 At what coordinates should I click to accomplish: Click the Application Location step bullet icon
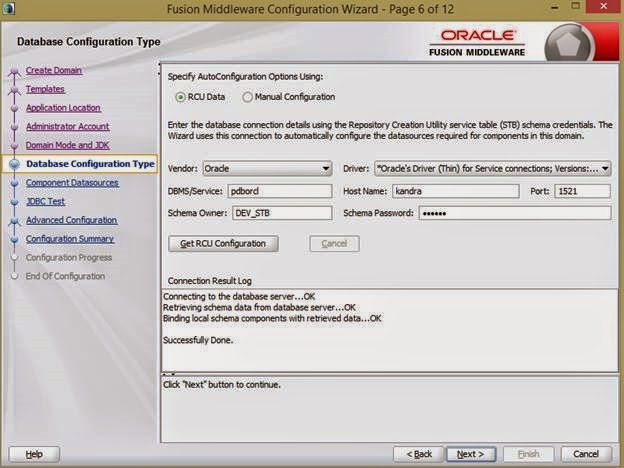click(x=15, y=108)
